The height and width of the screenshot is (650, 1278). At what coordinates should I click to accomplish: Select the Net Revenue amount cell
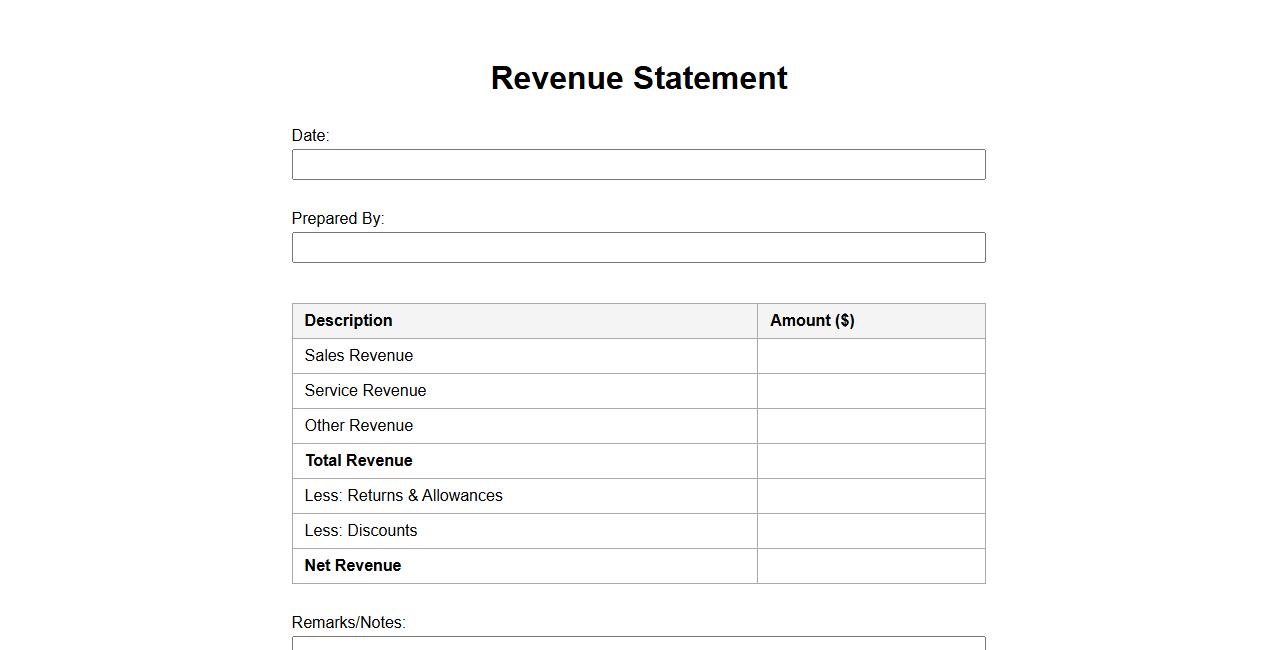click(x=870, y=566)
